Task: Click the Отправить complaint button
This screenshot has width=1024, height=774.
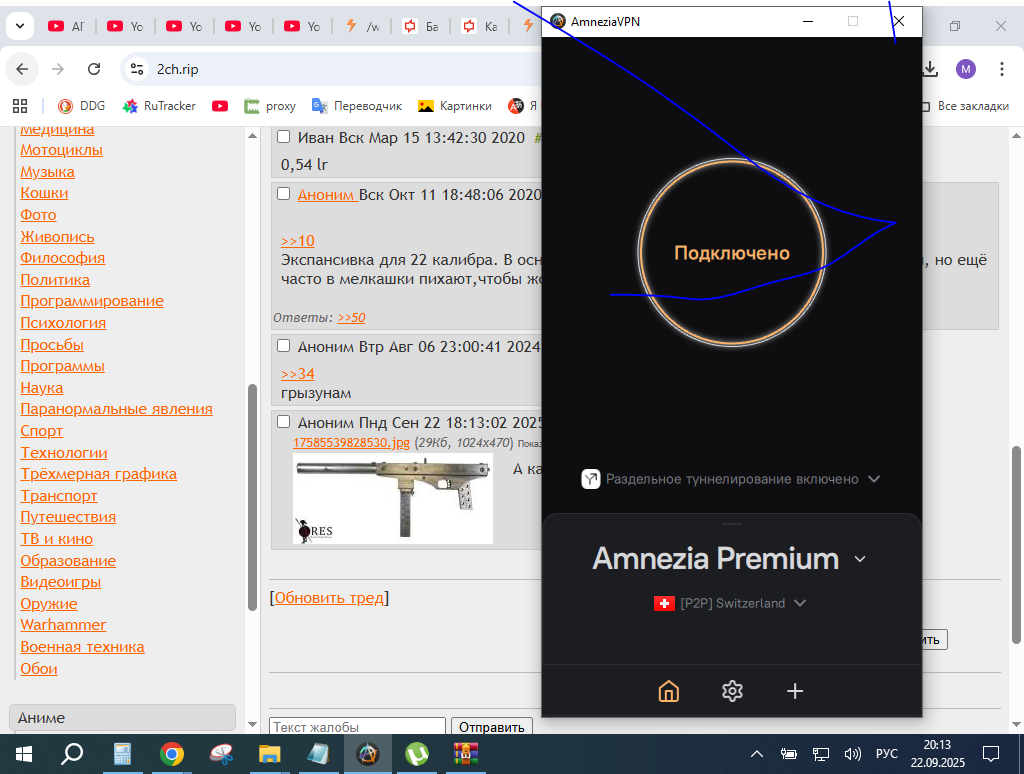Action: pos(492,727)
